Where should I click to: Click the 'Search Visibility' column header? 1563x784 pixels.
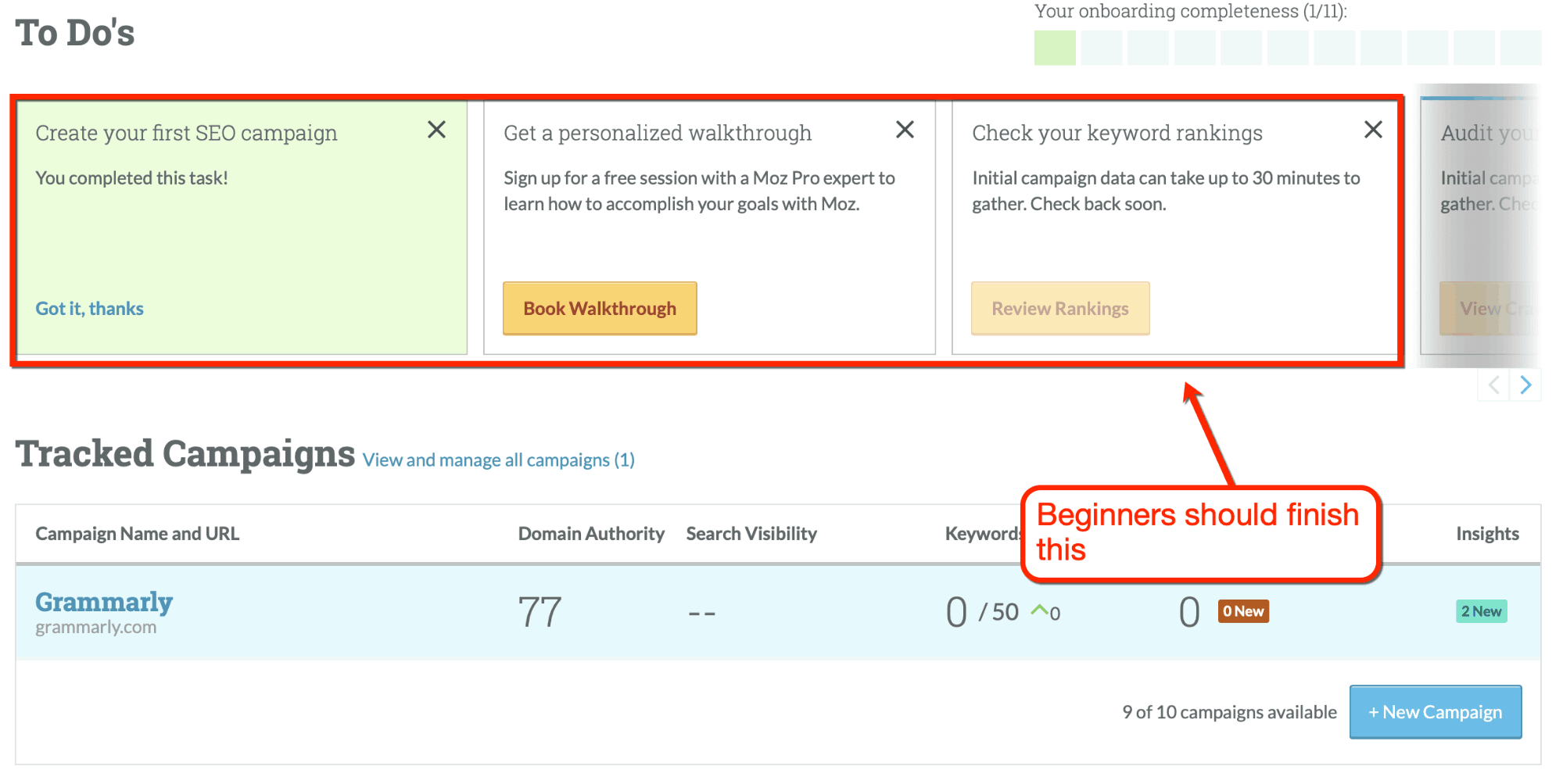[x=751, y=533]
